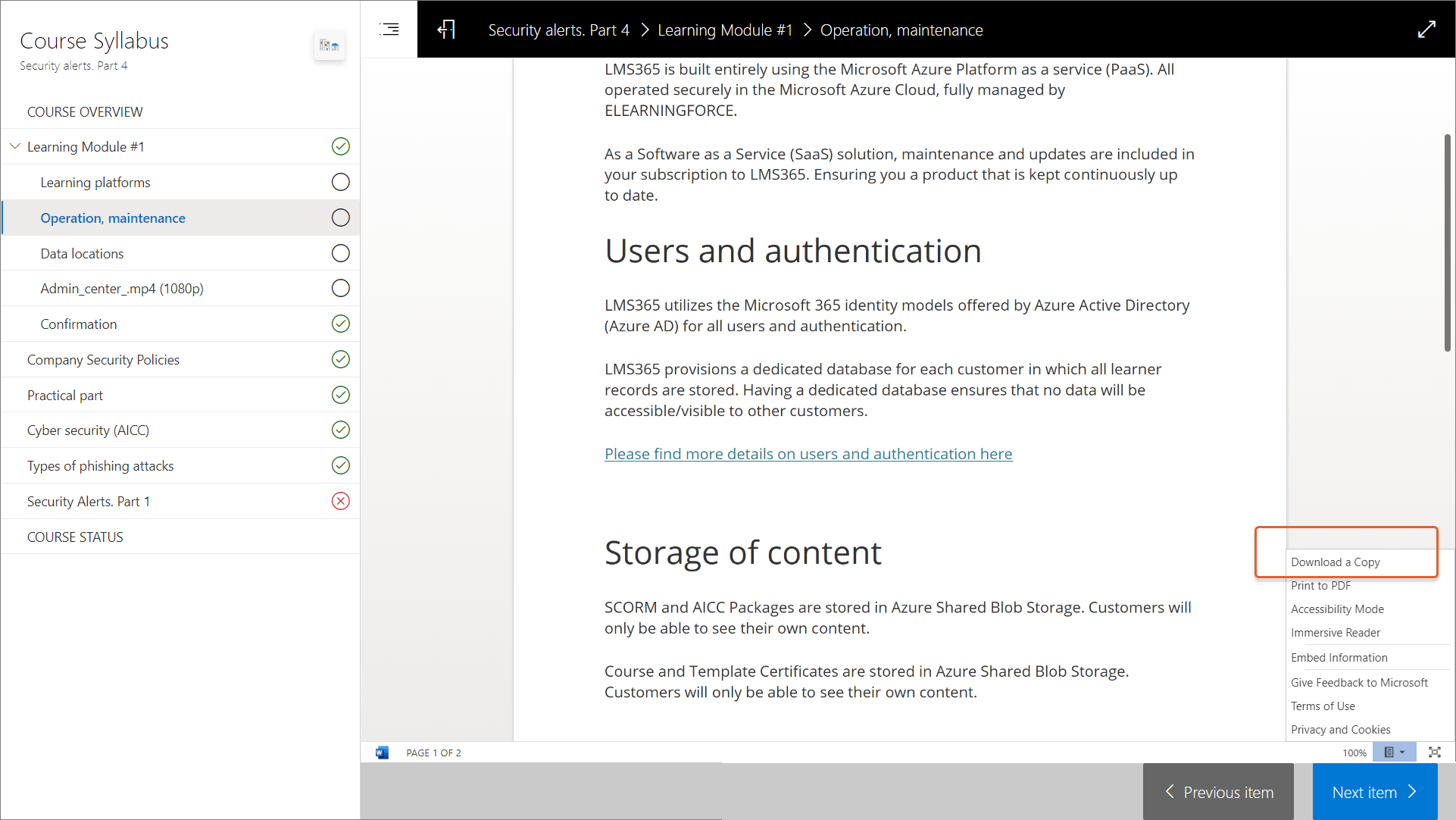The image size is (1456, 820).
Task: Click Security alerts. Part 4 breadcrumb
Action: tap(558, 30)
